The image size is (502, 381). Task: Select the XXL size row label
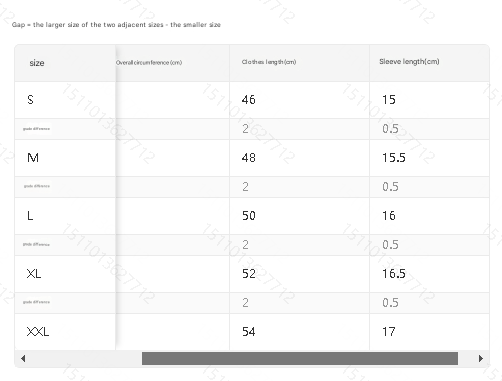38,332
